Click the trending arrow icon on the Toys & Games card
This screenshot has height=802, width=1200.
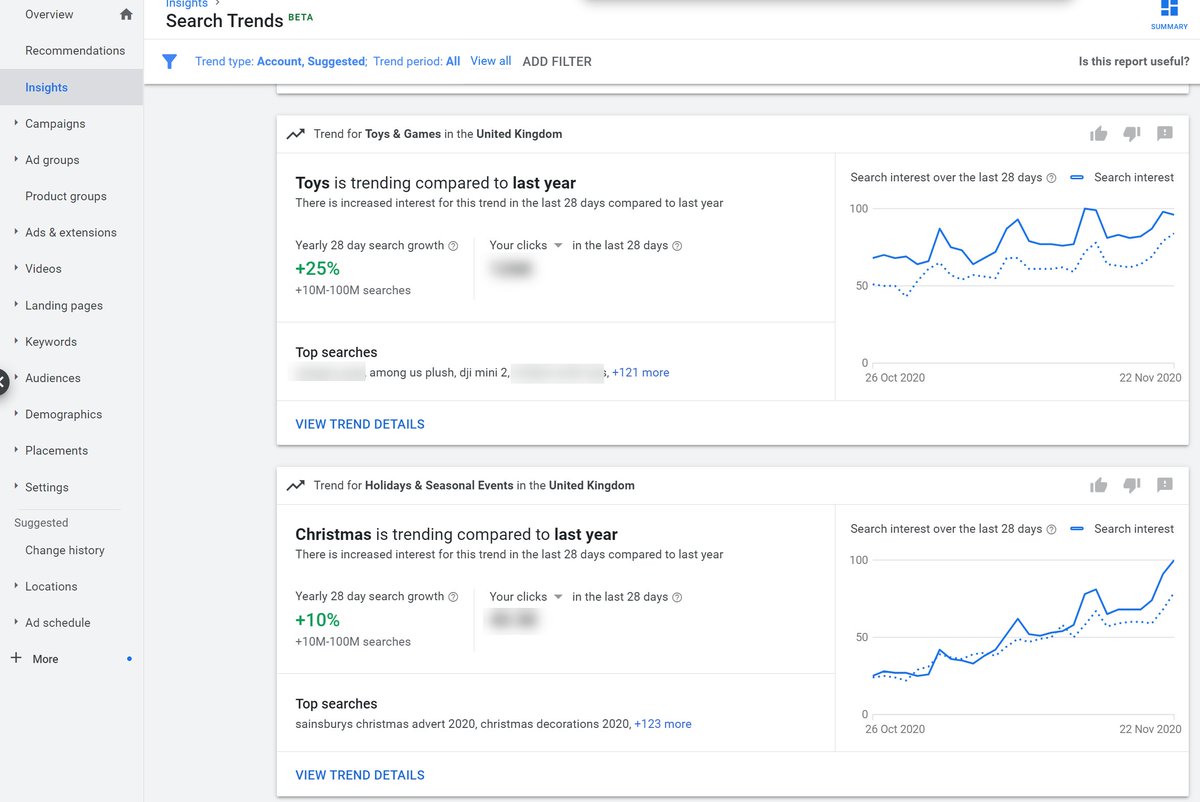(295, 134)
